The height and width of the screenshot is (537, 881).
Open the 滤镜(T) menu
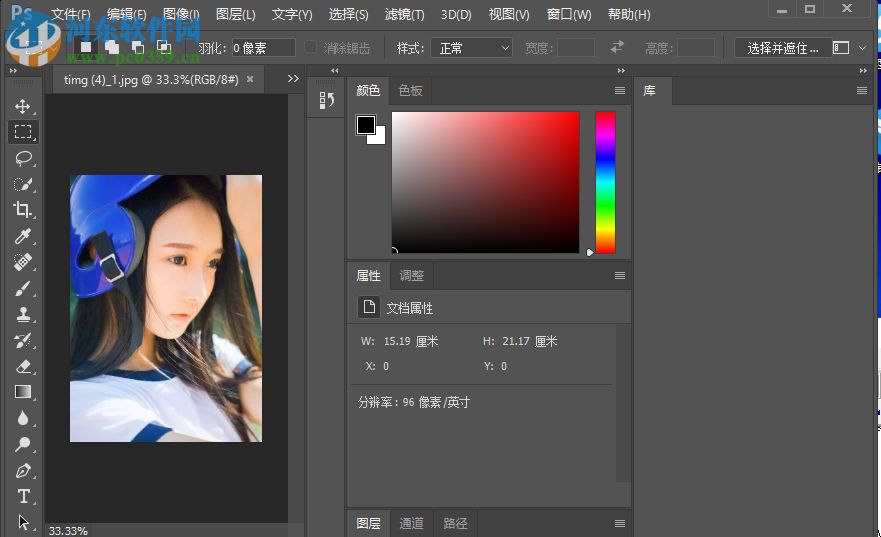click(405, 15)
